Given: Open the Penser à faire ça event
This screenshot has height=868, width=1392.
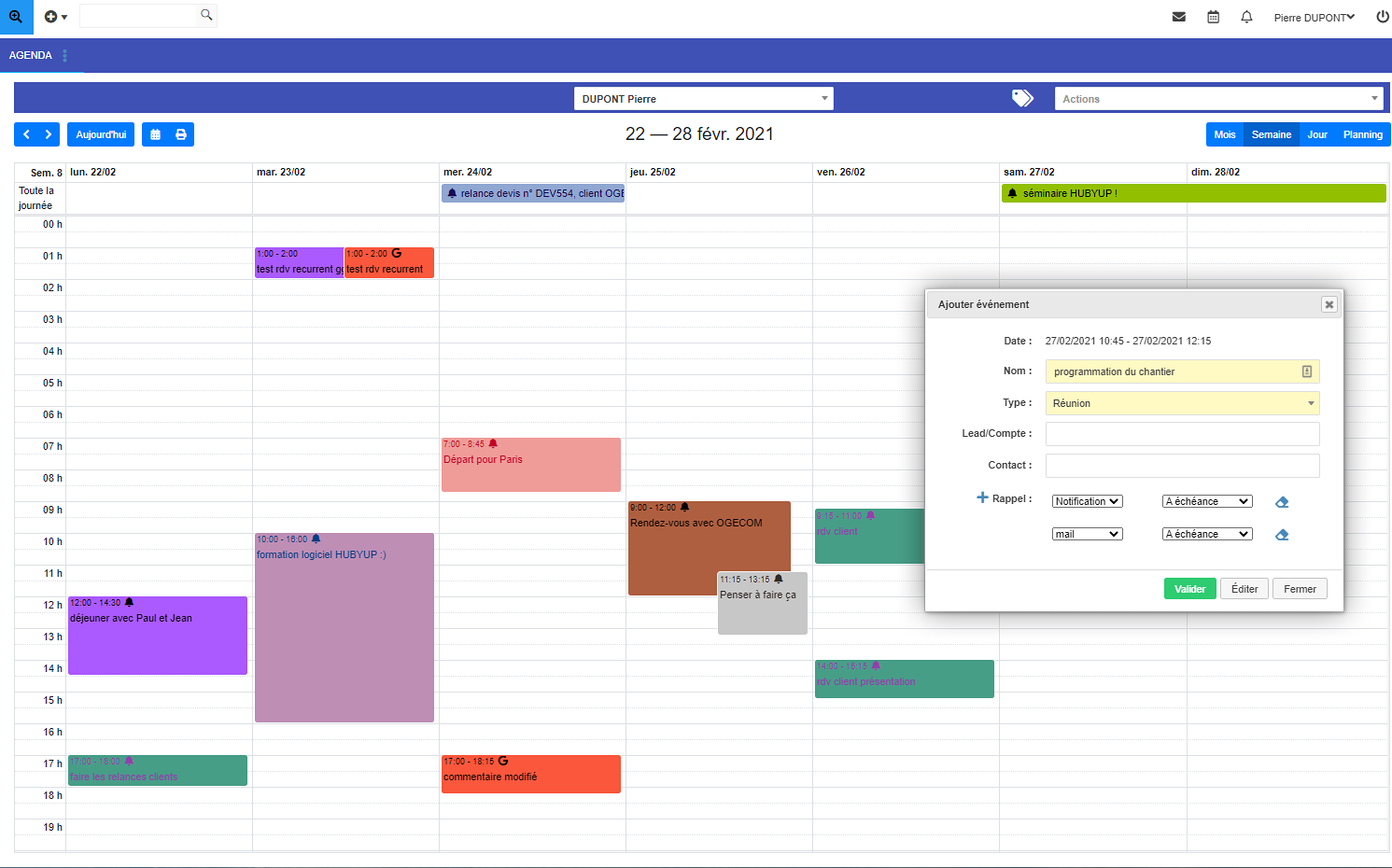Looking at the screenshot, I should 763,603.
